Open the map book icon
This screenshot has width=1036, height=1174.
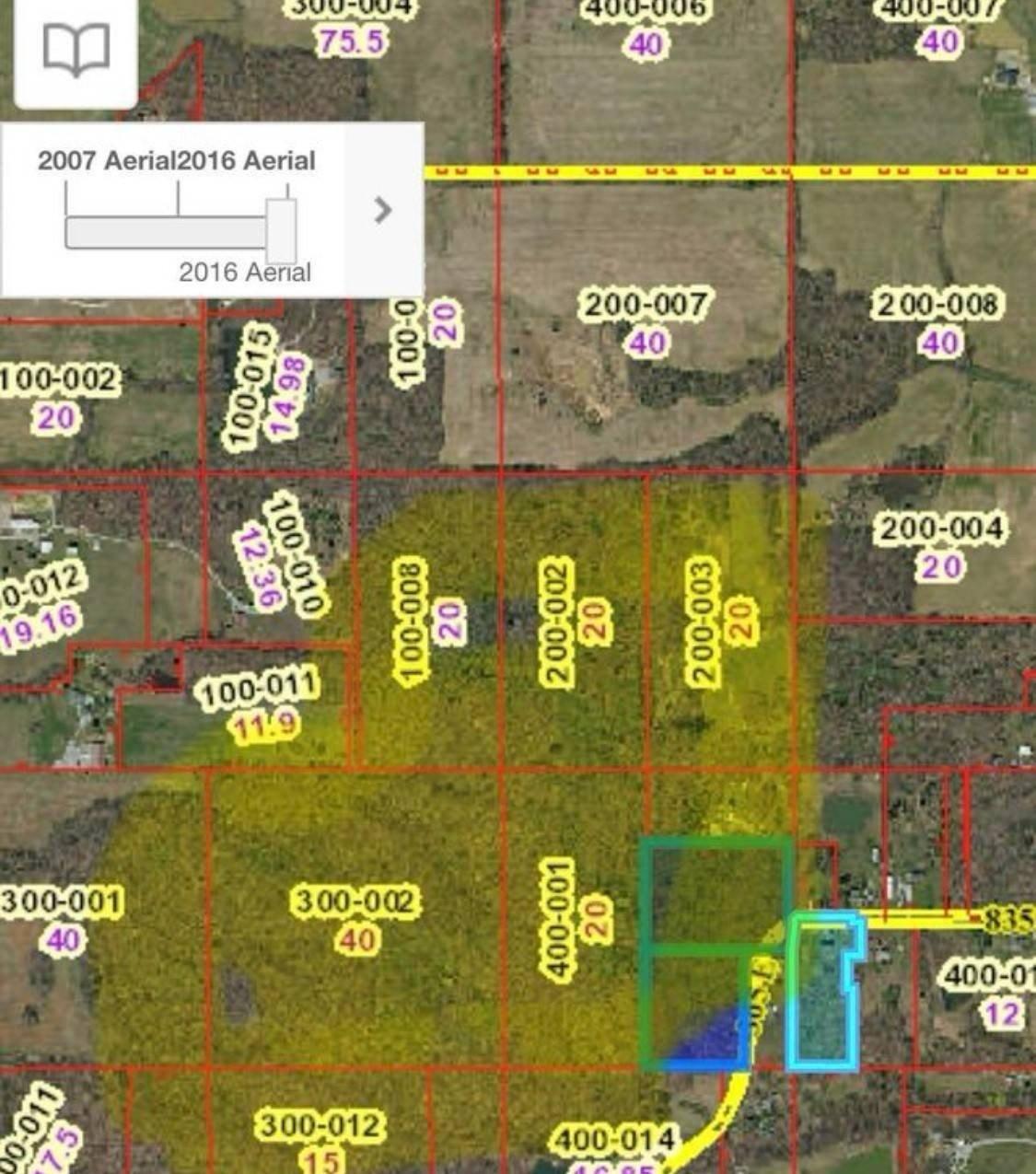pos(76,50)
